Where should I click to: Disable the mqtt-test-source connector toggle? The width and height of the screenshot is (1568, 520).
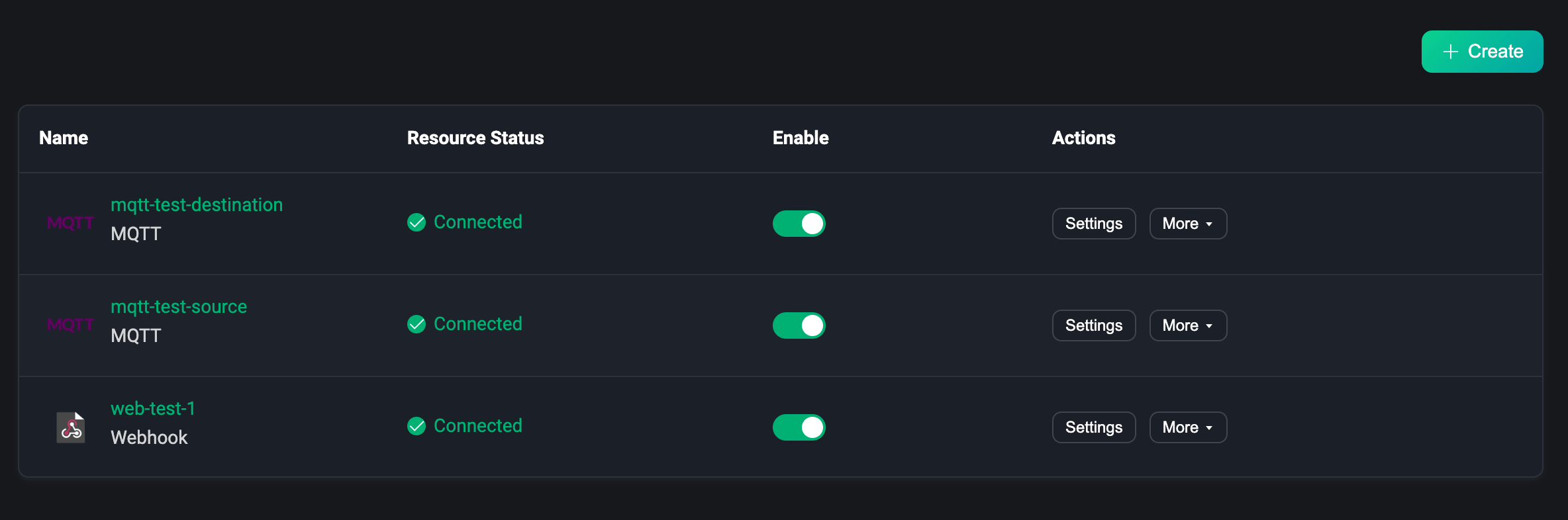(799, 325)
